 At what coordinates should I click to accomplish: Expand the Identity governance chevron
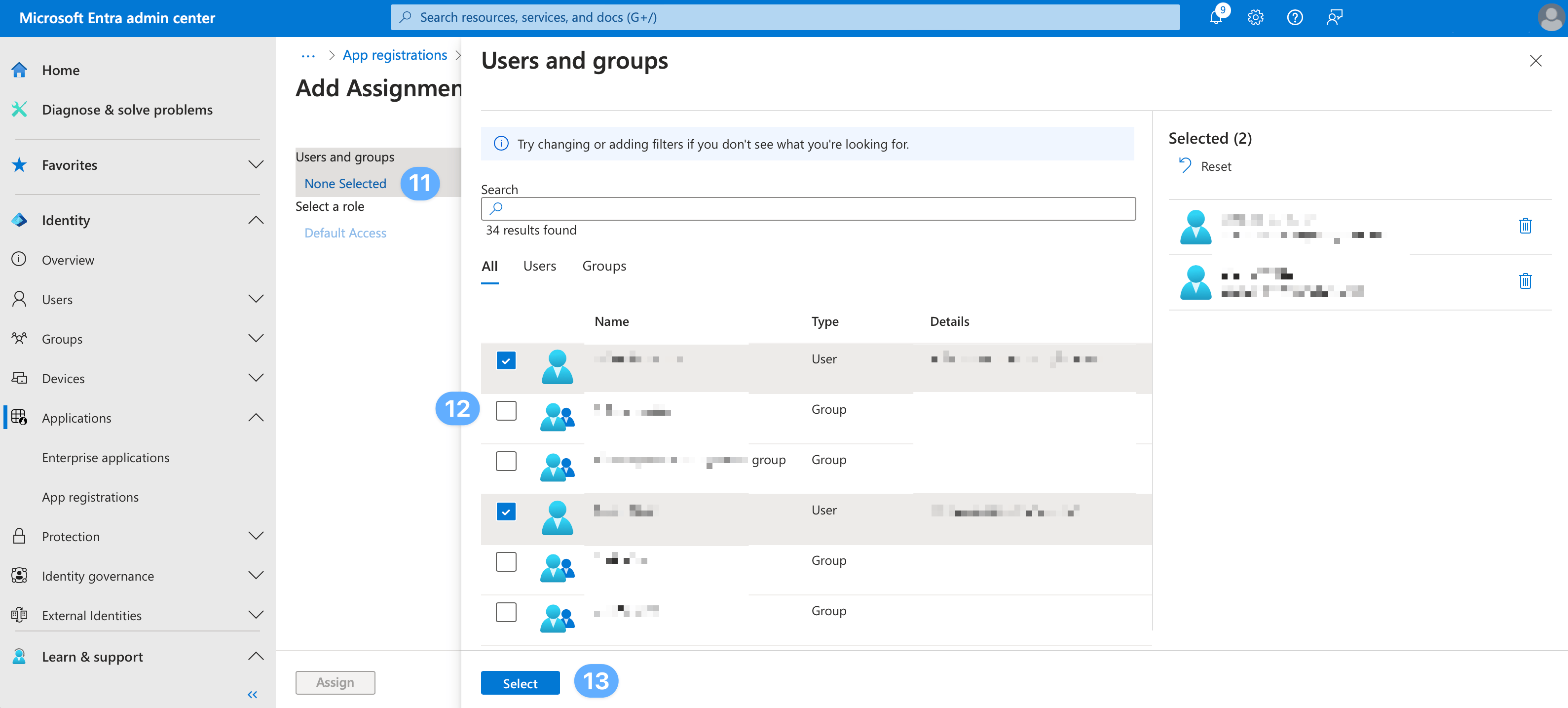tap(256, 575)
